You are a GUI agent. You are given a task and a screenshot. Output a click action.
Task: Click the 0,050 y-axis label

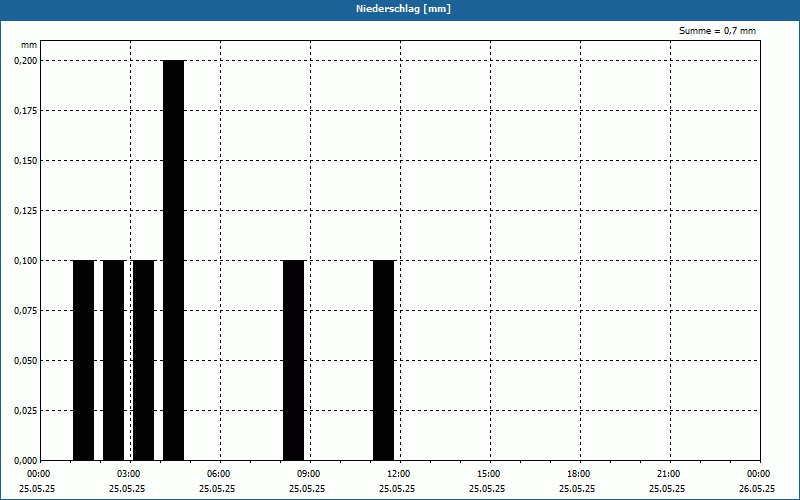coord(26,361)
